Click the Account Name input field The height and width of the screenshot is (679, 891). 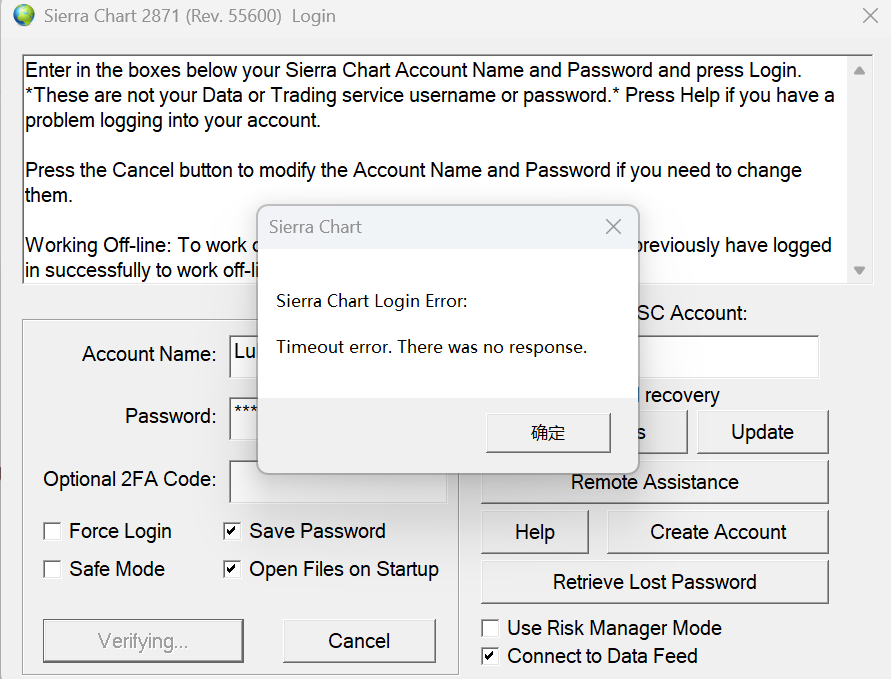pyautogui.click(x=243, y=353)
